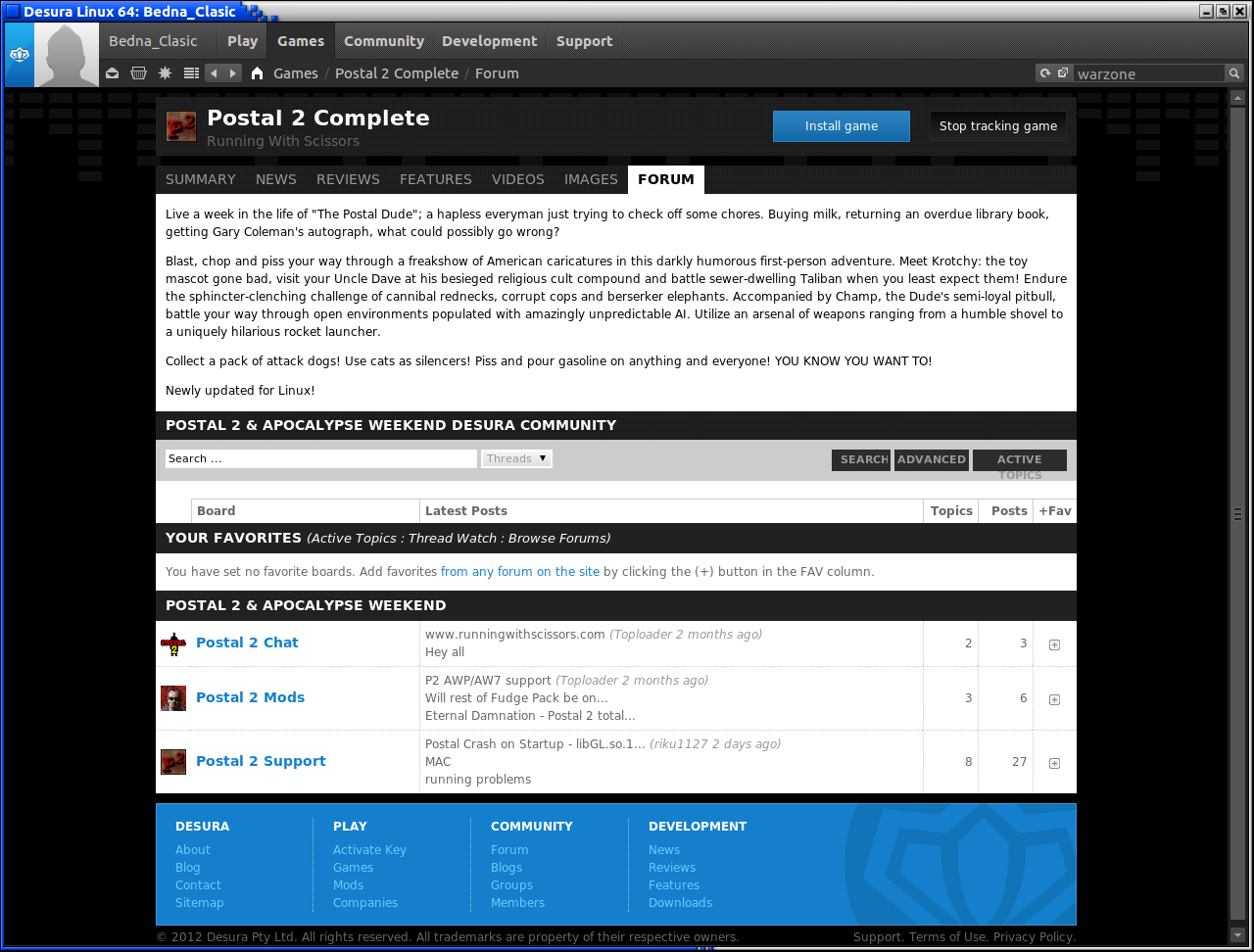
Task: Select the FORUM tab
Action: [666, 179]
